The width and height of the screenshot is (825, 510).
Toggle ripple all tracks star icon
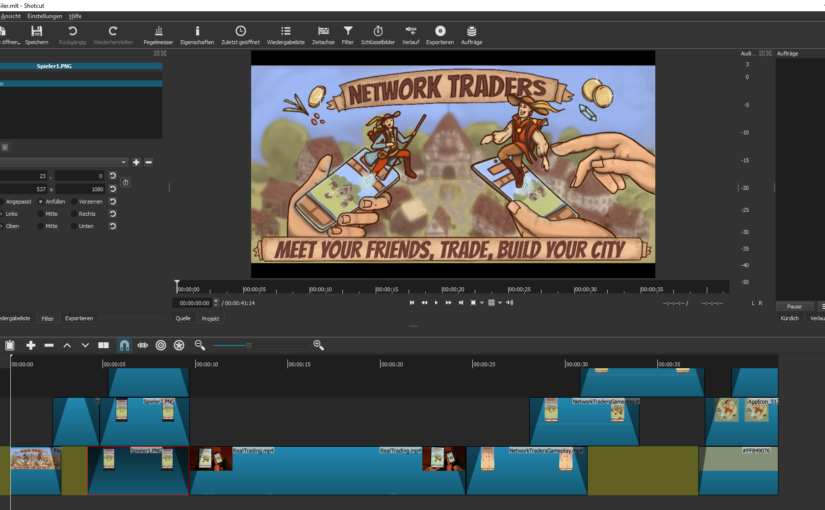(179, 345)
